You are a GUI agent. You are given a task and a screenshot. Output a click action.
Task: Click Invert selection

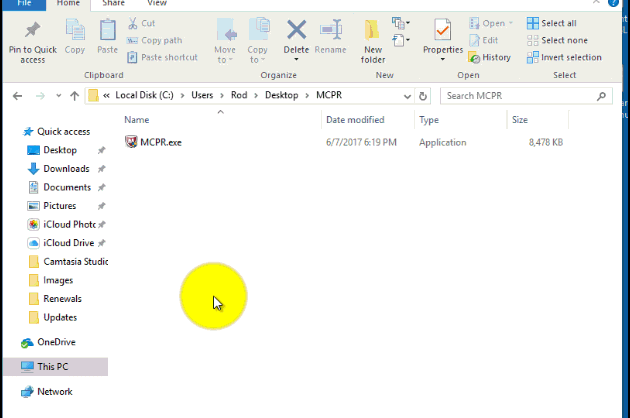point(564,57)
